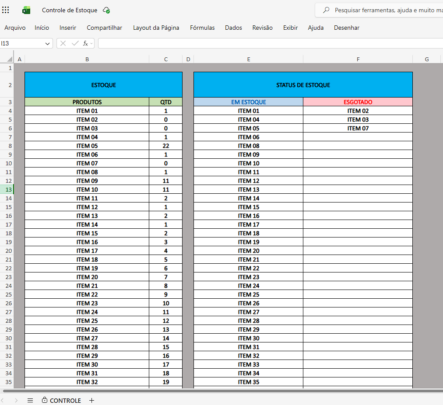Open the insert function fx button
This screenshot has width=443, height=405.
click(85, 43)
